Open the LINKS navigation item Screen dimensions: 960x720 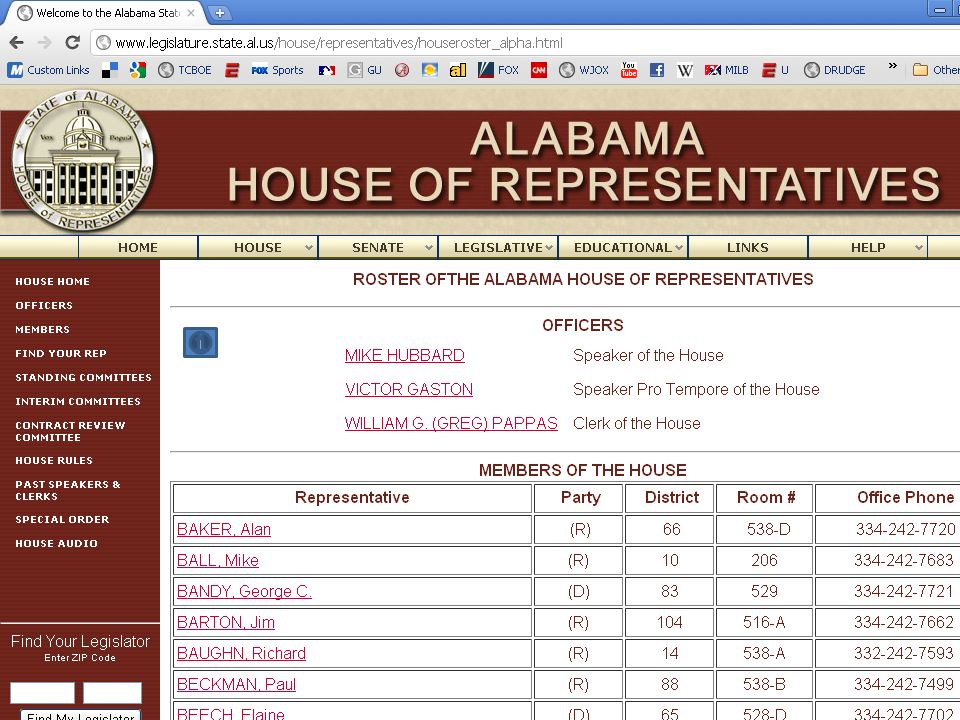pyautogui.click(x=748, y=247)
